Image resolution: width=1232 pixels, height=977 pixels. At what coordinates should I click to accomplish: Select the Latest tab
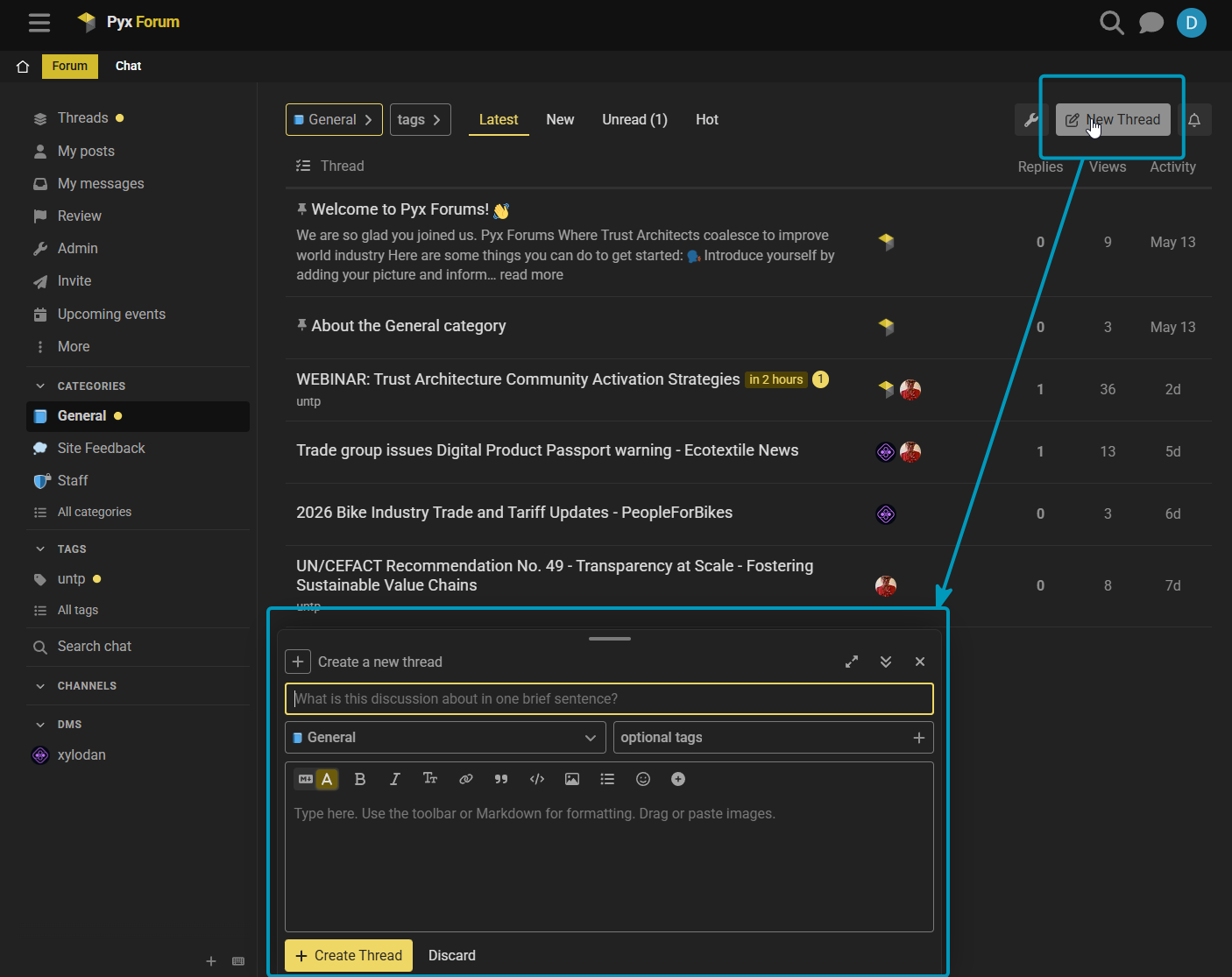click(499, 120)
